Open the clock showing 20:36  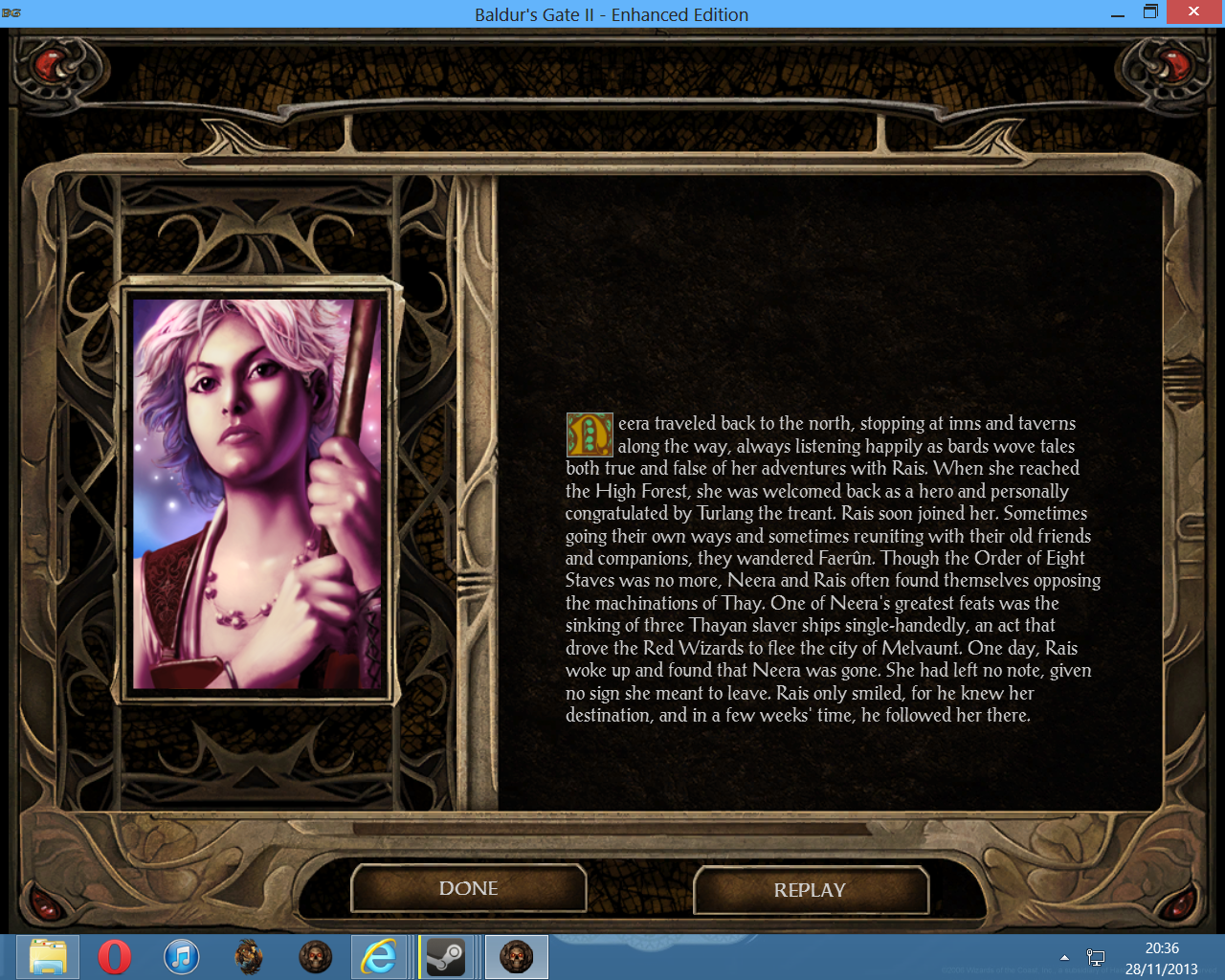[1162, 947]
